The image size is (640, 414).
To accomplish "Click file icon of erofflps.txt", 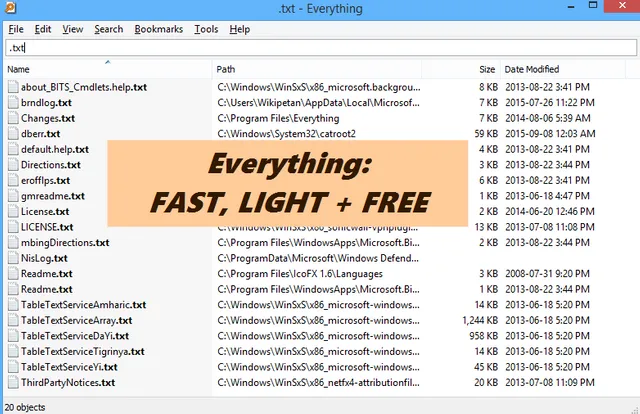I will pos(13,180).
